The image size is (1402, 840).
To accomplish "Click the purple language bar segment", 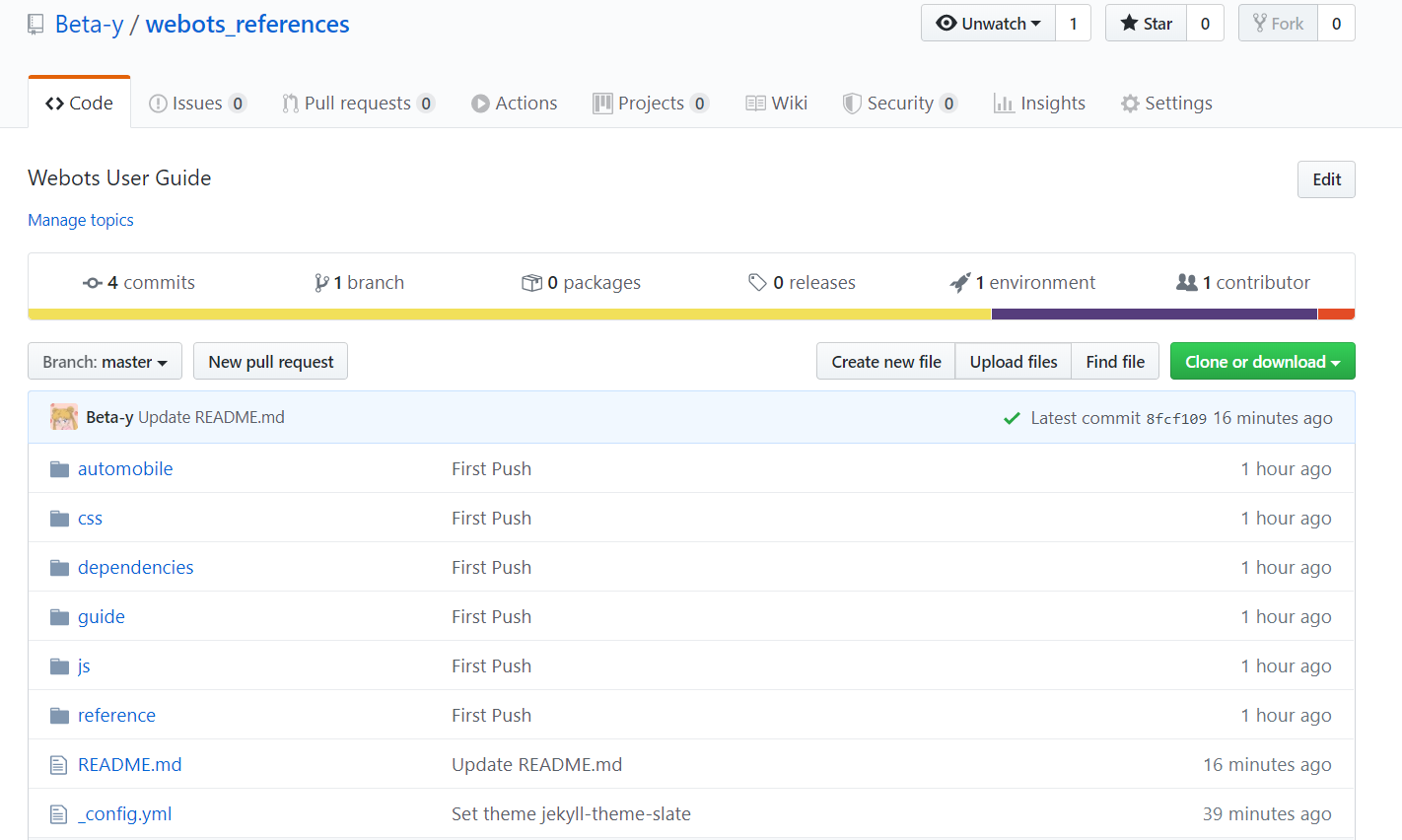I will point(1155,315).
